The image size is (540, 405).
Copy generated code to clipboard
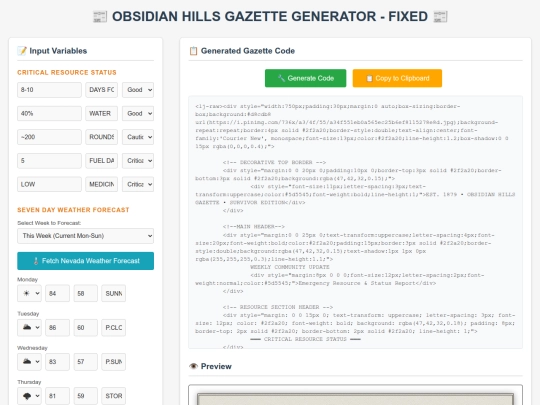[x=397, y=78]
